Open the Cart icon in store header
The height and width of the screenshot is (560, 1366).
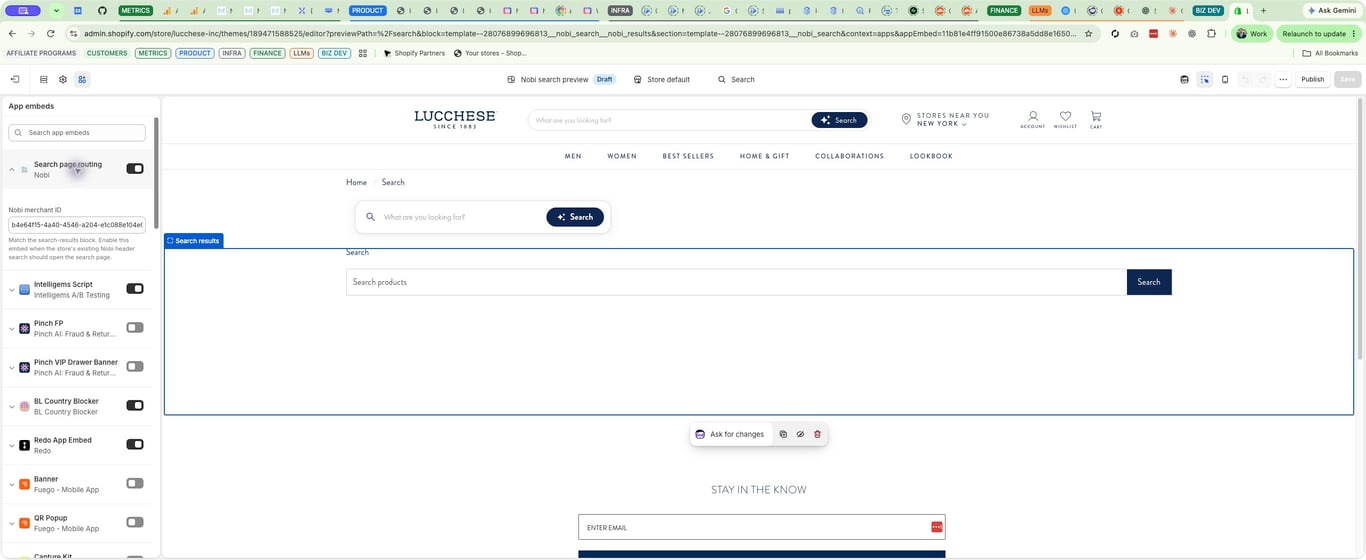click(x=1096, y=119)
